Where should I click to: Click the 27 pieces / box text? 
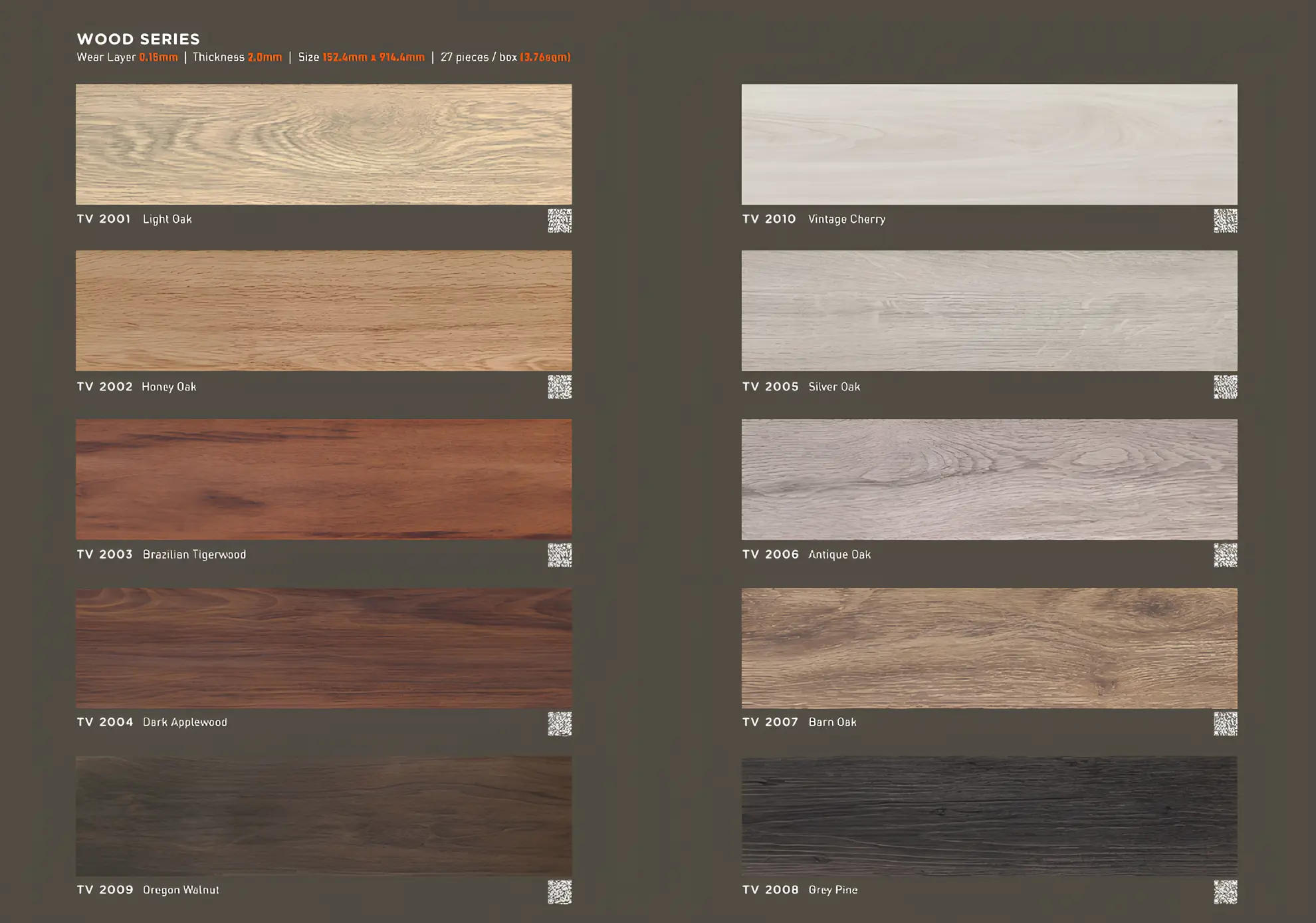click(x=479, y=57)
